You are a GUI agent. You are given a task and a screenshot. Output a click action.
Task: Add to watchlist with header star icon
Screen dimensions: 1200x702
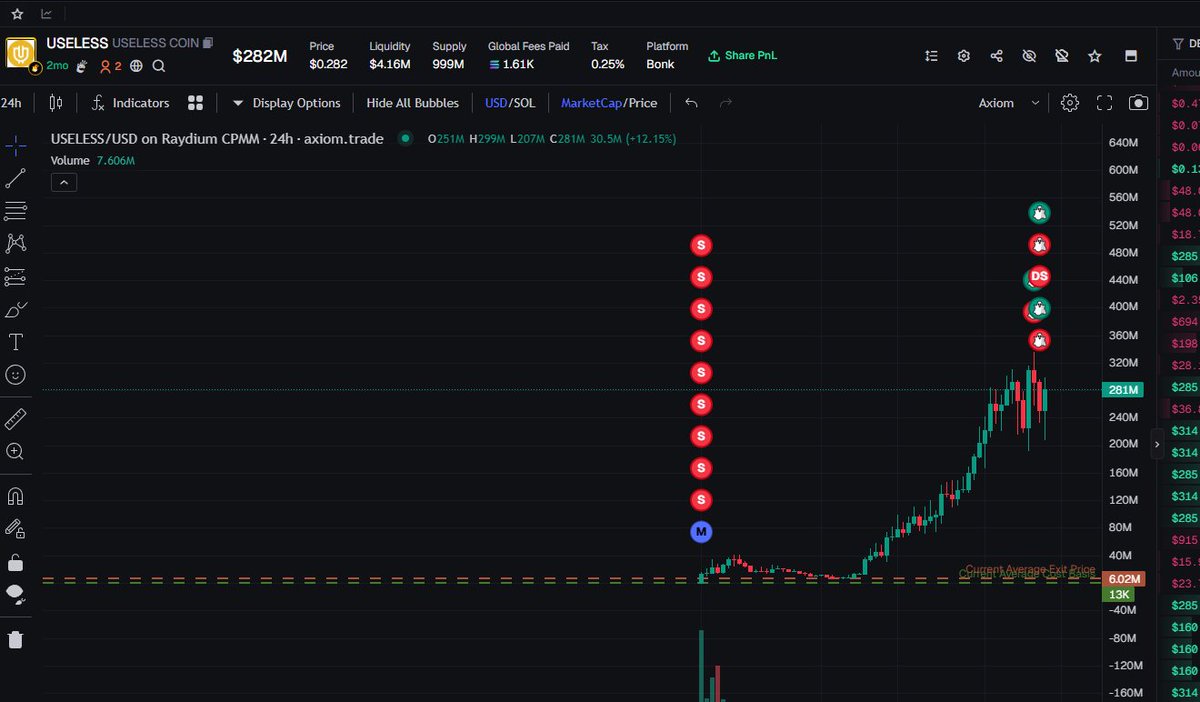(1095, 56)
